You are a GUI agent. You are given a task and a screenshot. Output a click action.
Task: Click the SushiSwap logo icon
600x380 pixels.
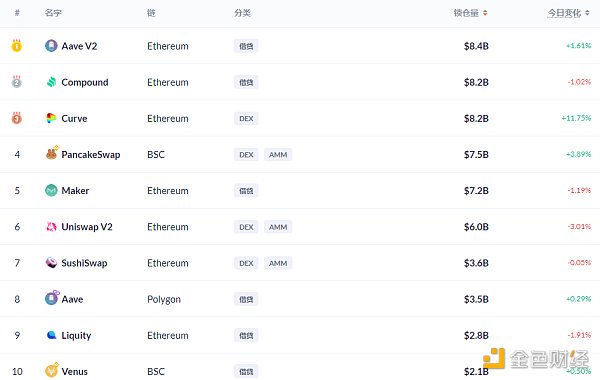(x=51, y=263)
